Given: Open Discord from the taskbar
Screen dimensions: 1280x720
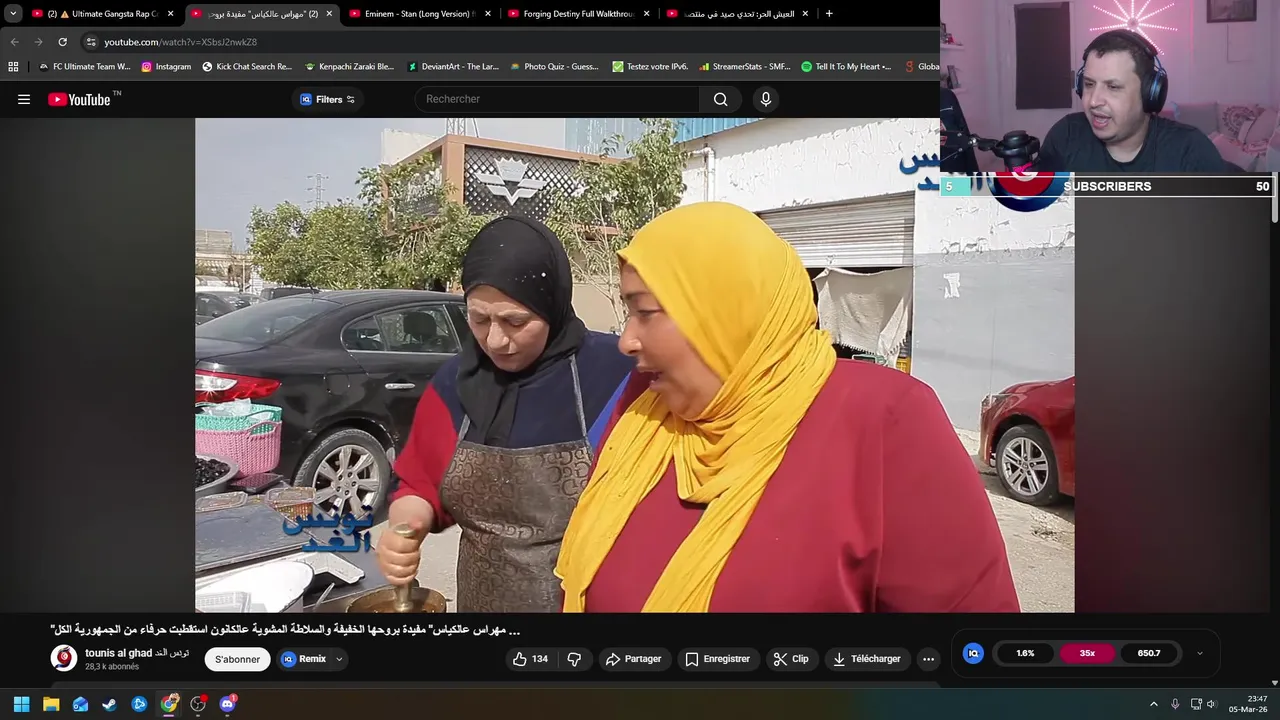Looking at the screenshot, I should pos(227,704).
